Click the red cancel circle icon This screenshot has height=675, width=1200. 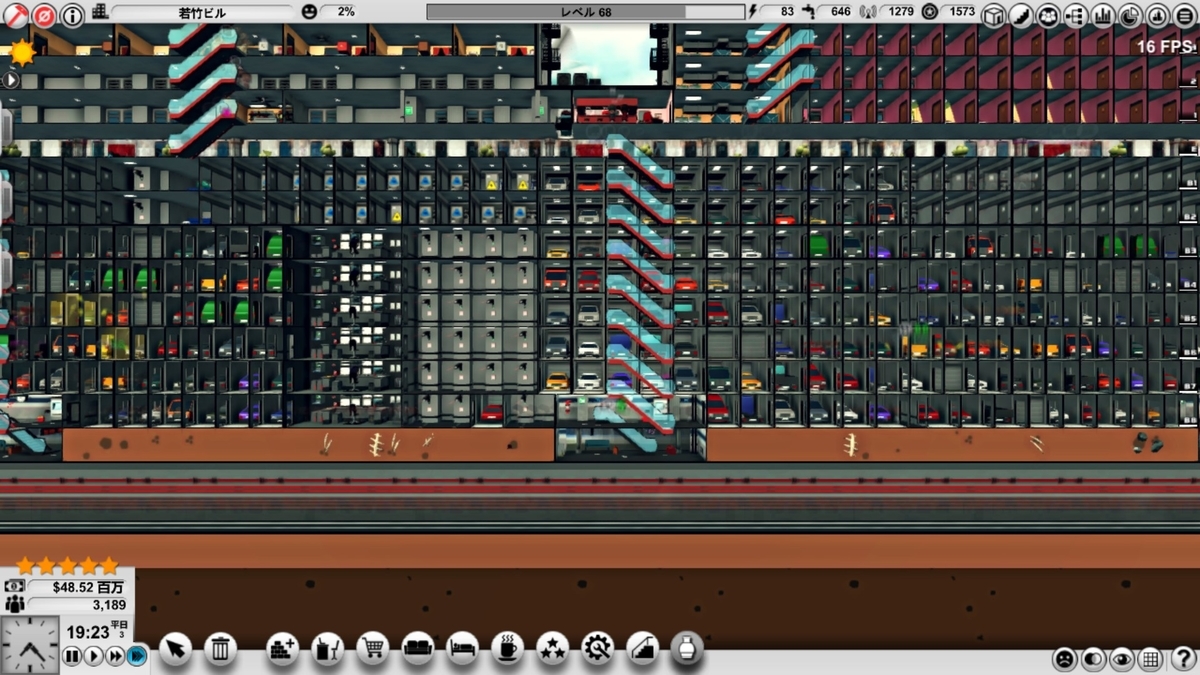point(44,15)
